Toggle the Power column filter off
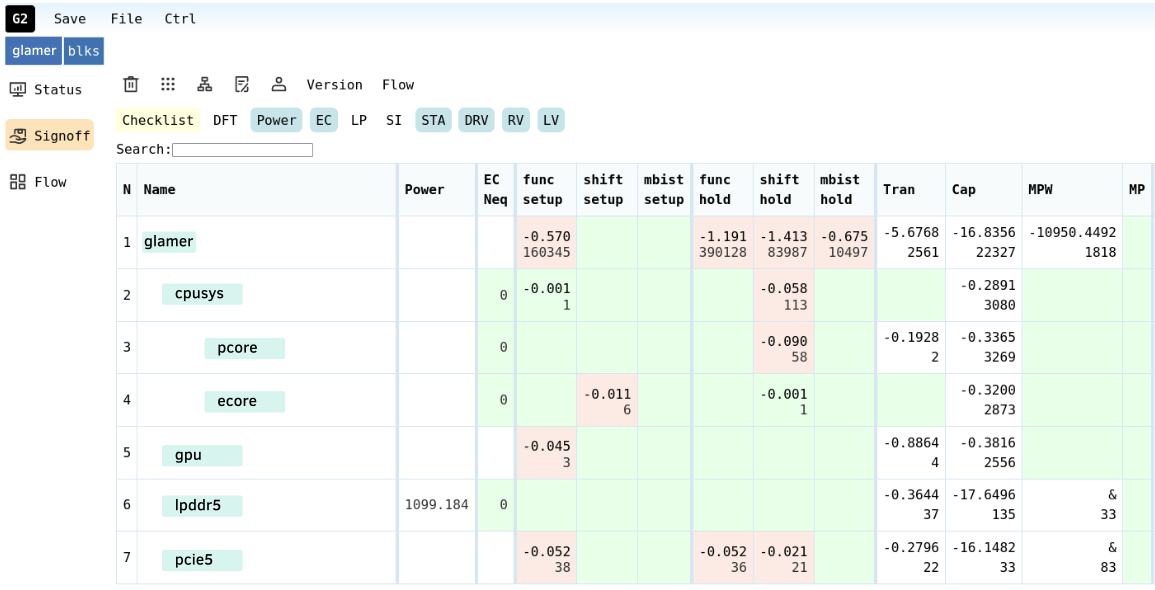This screenshot has height=590, width=1155. (x=276, y=121)
